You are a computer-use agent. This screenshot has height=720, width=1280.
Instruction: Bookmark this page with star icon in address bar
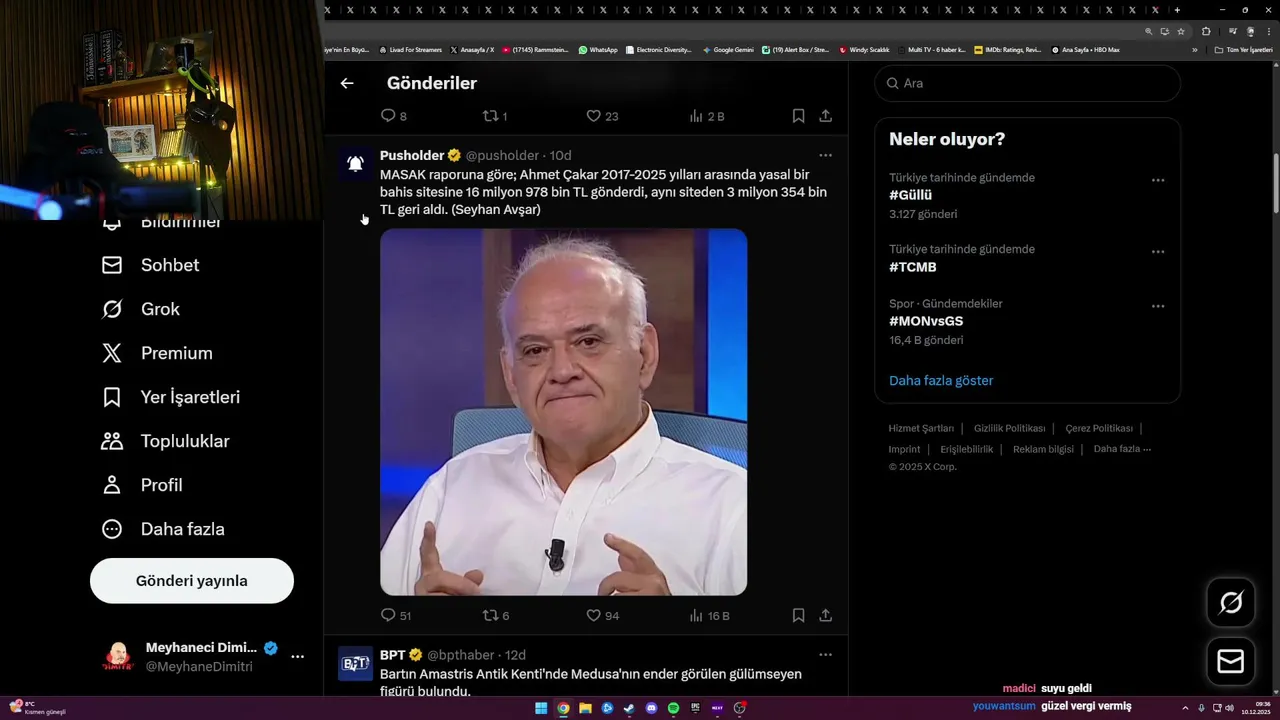pos(1181,31)
